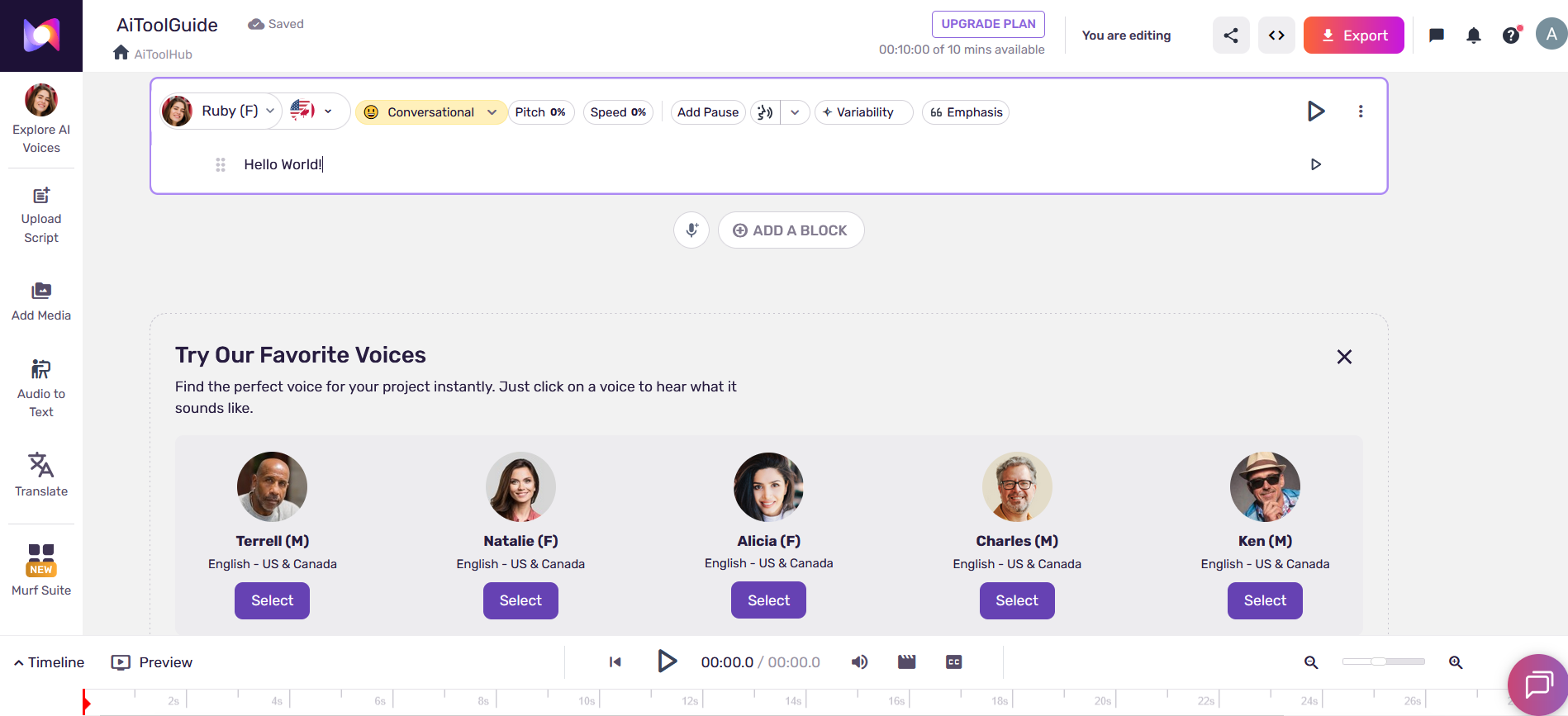Viewport: 1568px width, 716px height.
Task: Click the ADD A BLOCK button
Action: [791, 230]
